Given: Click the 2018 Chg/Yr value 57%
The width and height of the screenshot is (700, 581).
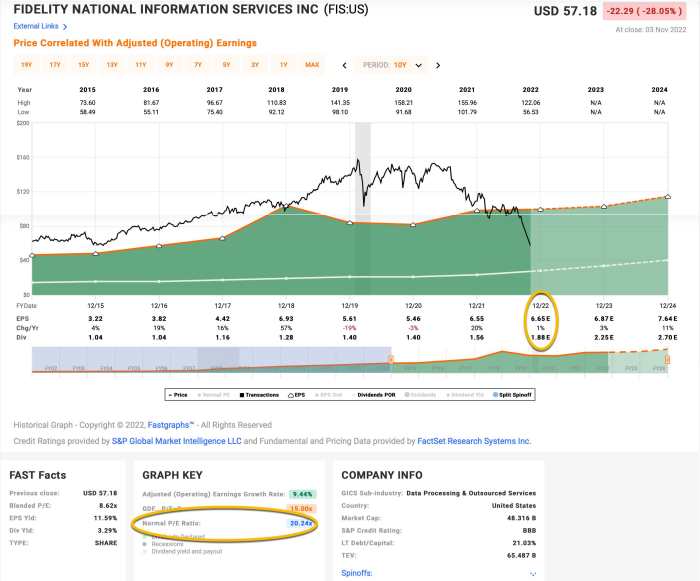Looking at the screenshot, I should [x=286, y=328].
